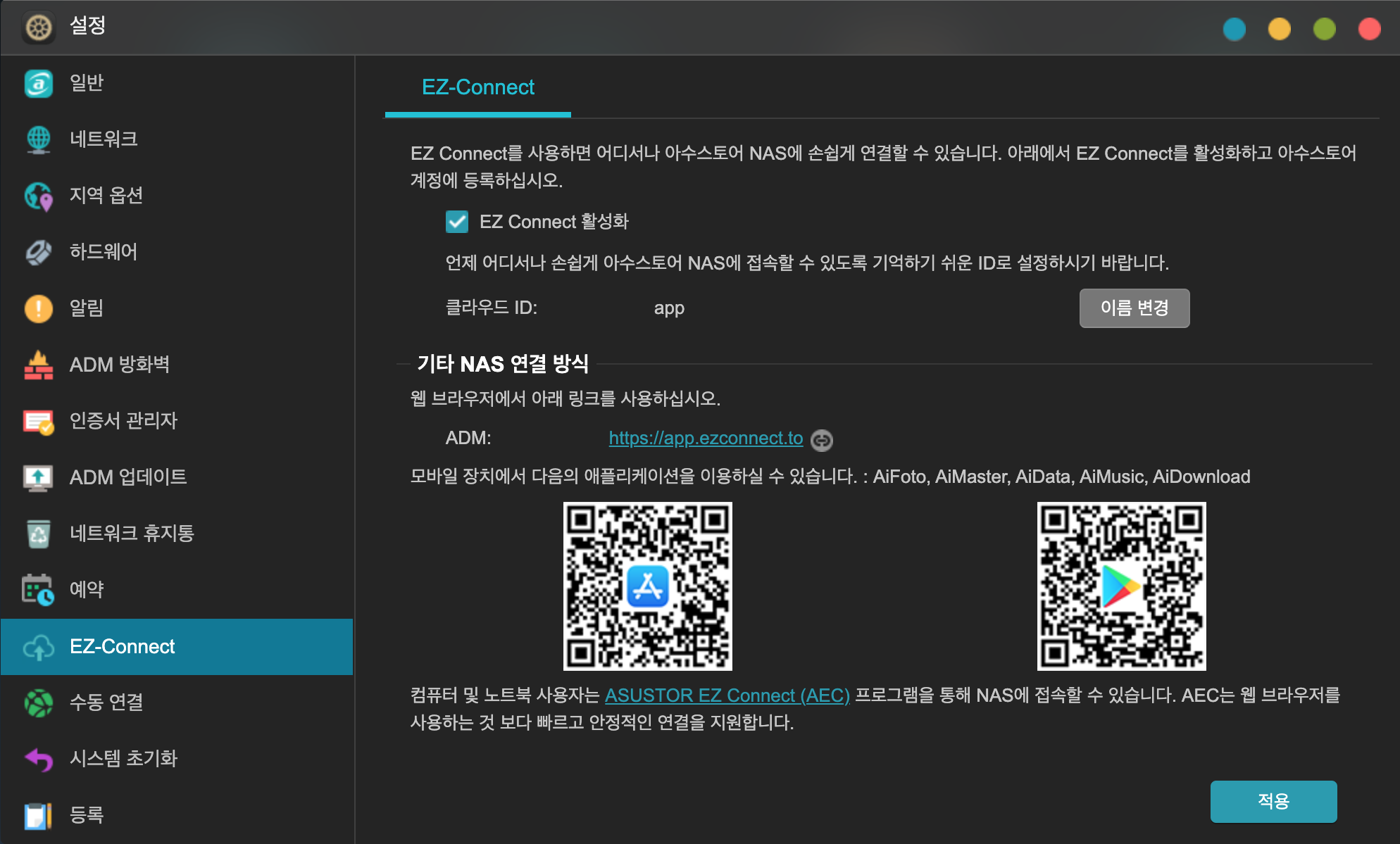This screenshot has width=1400, height=844.
Task: Follow the ASUSTOR EZ Connect (AEC) link
Action: pyautogui.click(x=727, y=695)
